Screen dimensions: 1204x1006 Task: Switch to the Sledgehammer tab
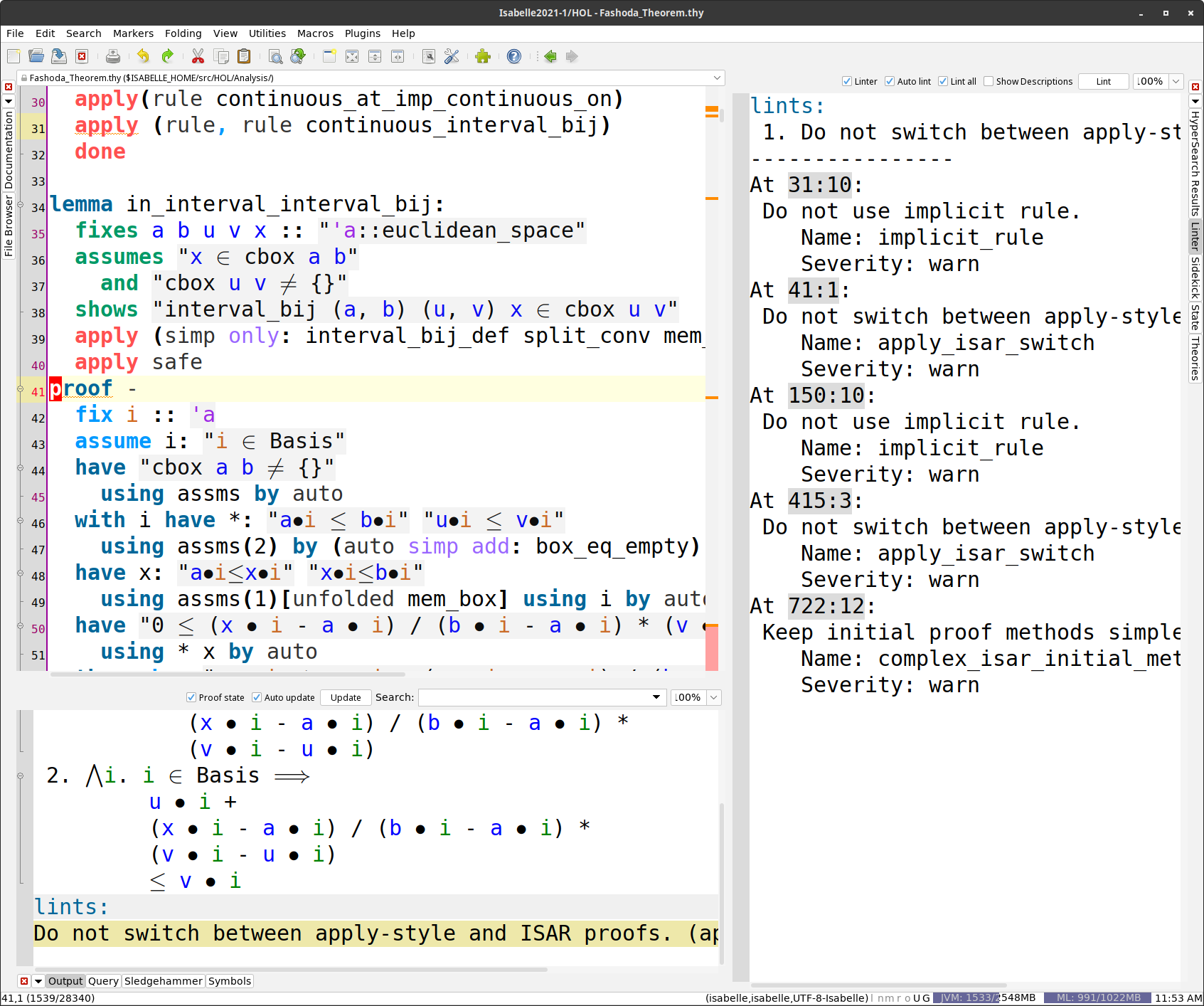(x=163, y=981)
